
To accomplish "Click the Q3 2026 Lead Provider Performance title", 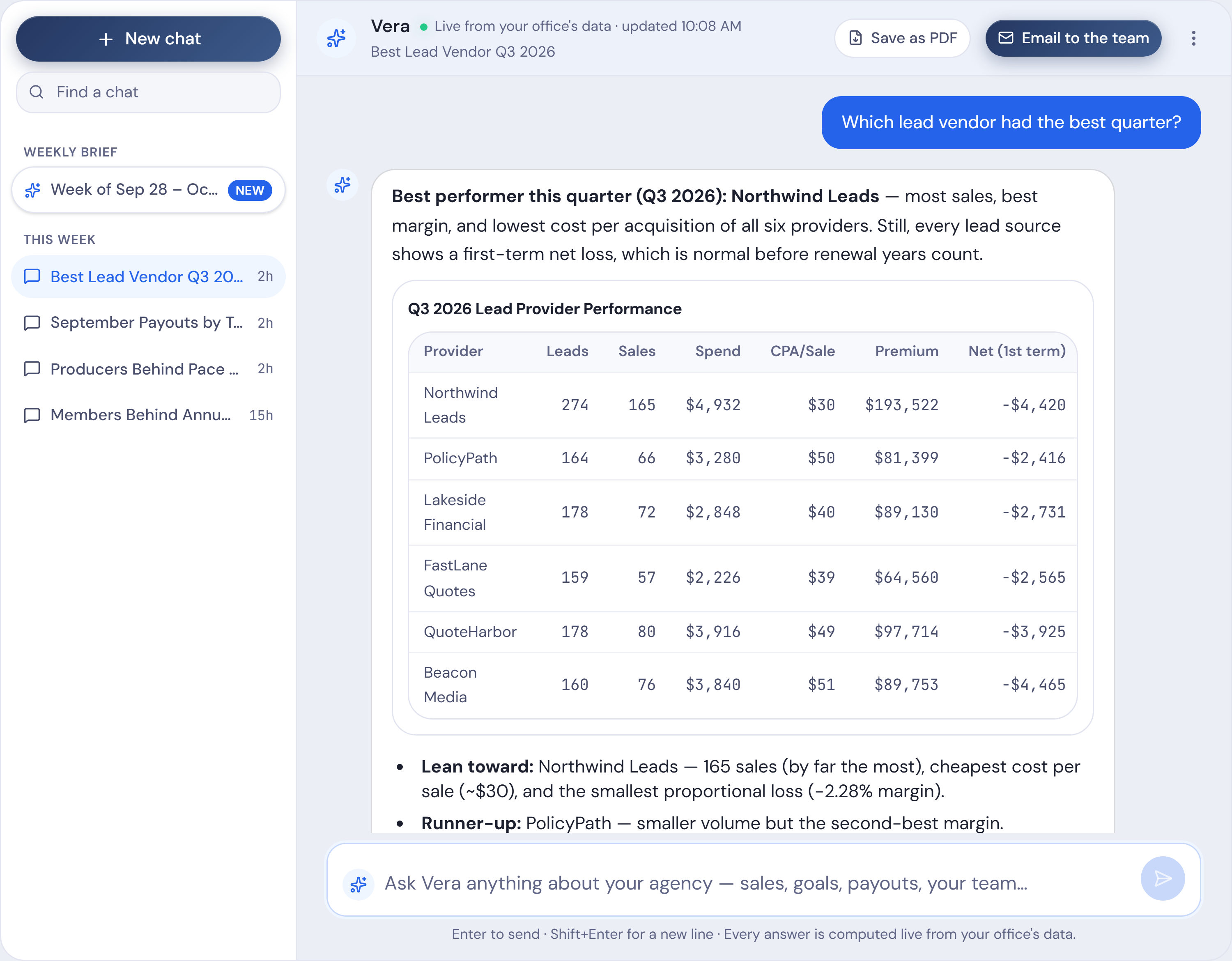I will (545, 309).
